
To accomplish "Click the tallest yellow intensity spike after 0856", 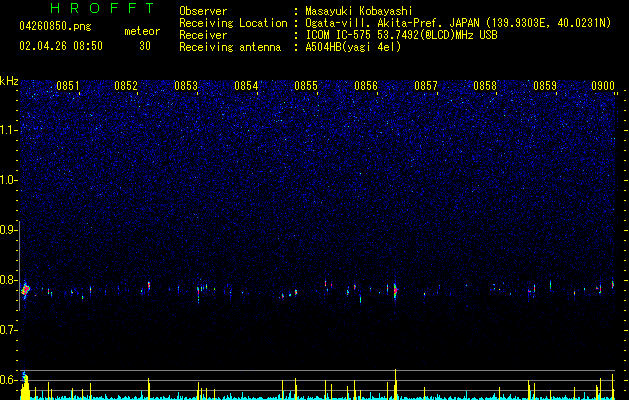I will pos(396,384).
